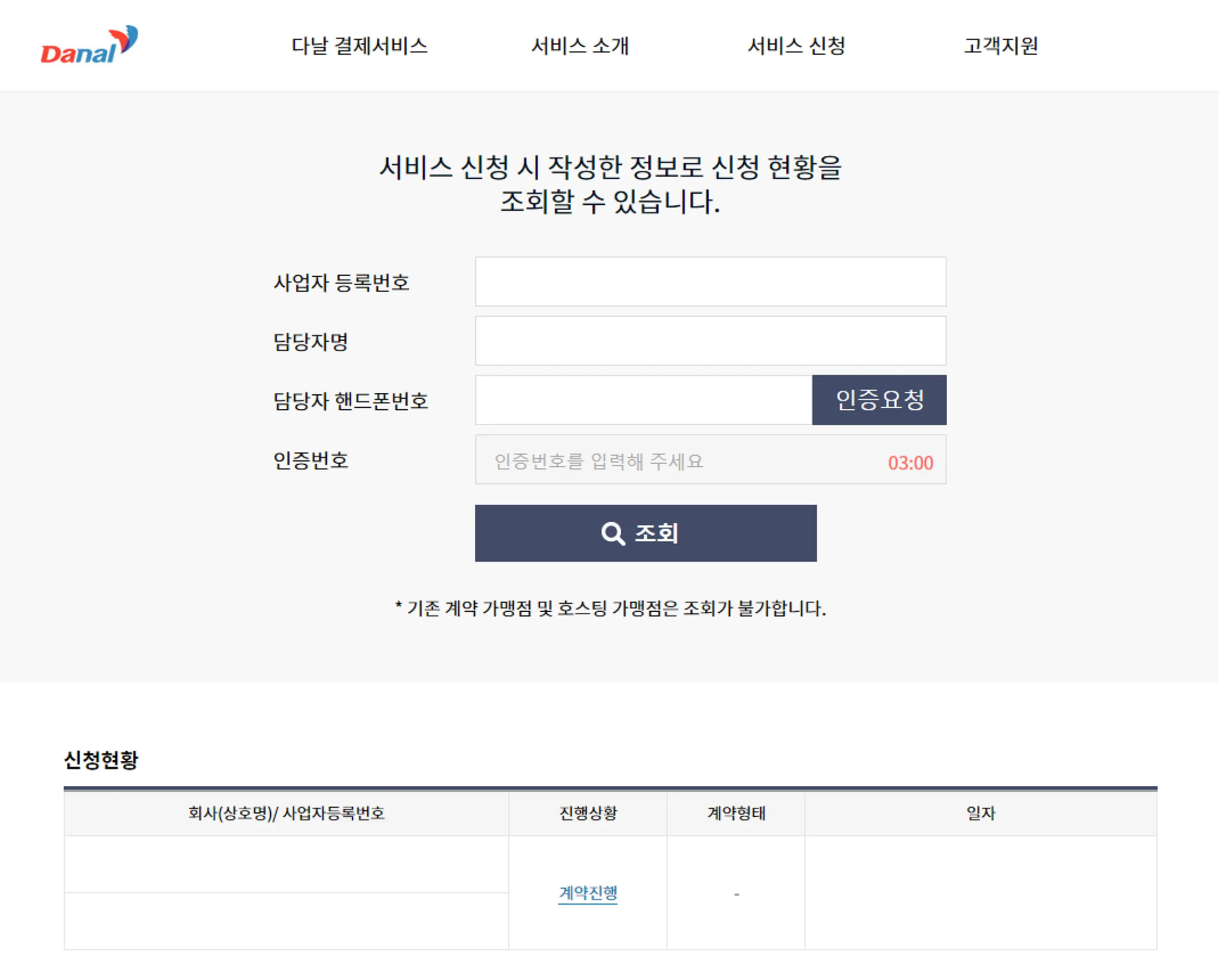
Task: Go to the 서비스 신청 menu
Action: point(796,46)
